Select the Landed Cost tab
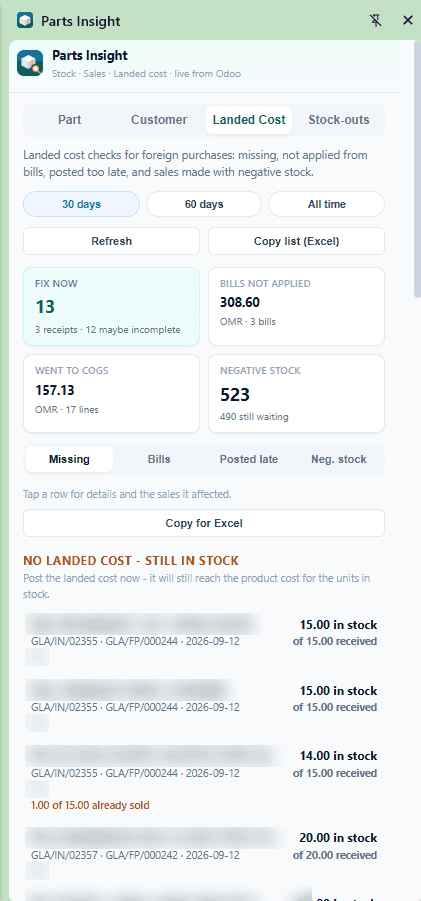The width and height of the screenshot is (421, 901). click(249, 120)
